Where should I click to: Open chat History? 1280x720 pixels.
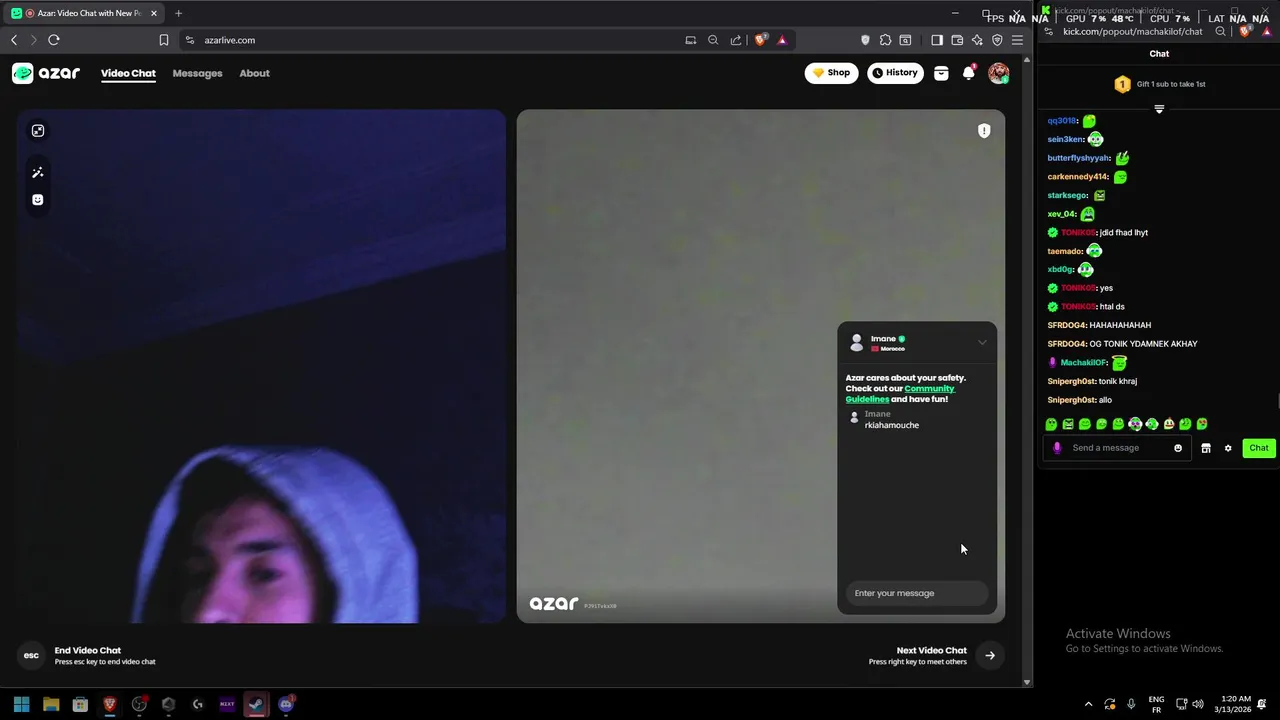[895, 73]
